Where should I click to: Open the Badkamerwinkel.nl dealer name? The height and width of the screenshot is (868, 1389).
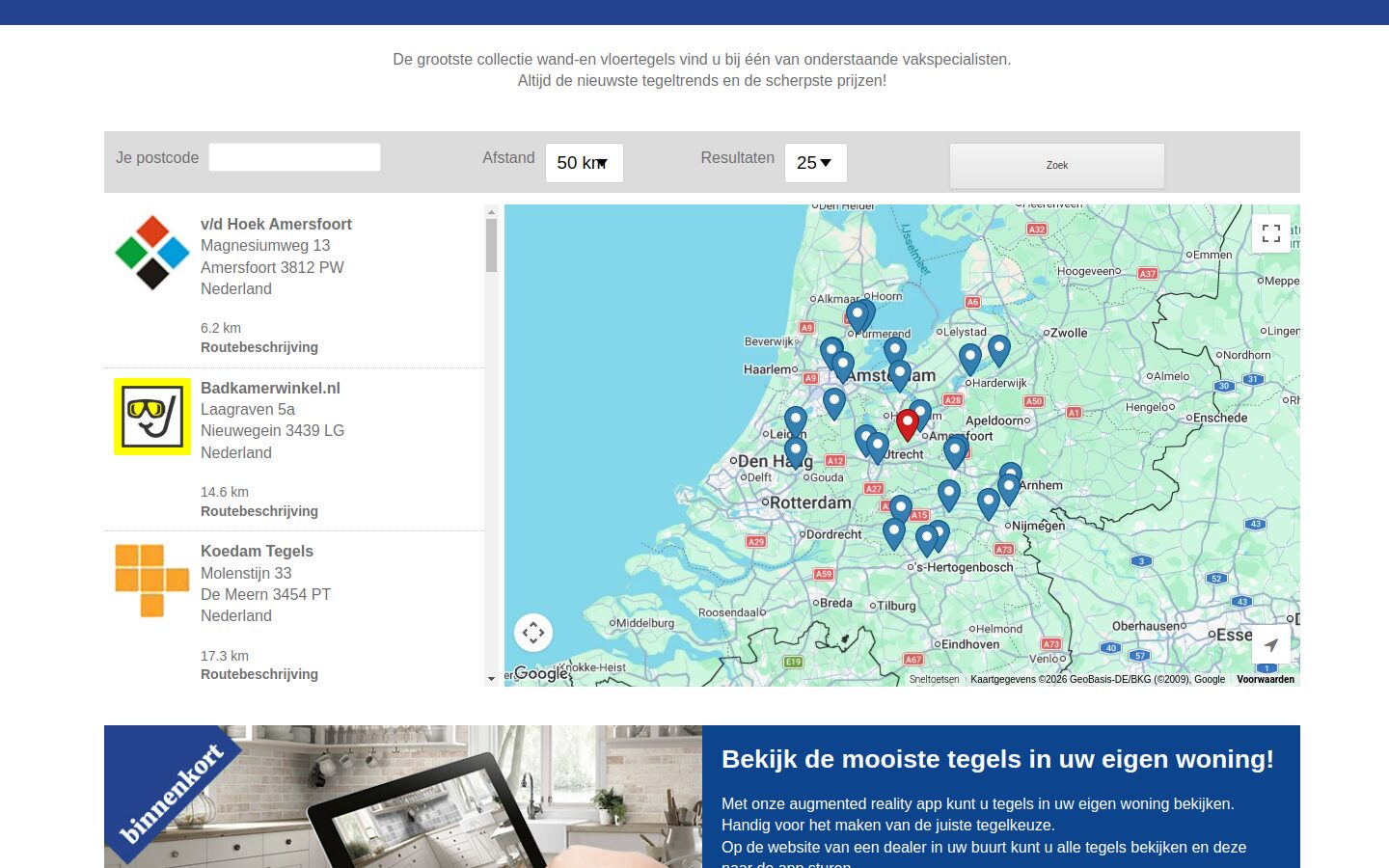pyautogui.click(x=270, y=388)
